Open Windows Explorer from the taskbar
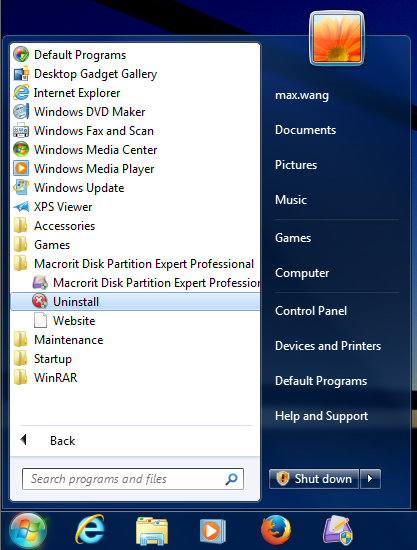Screen dimensions: 417x550 [152, 531]
